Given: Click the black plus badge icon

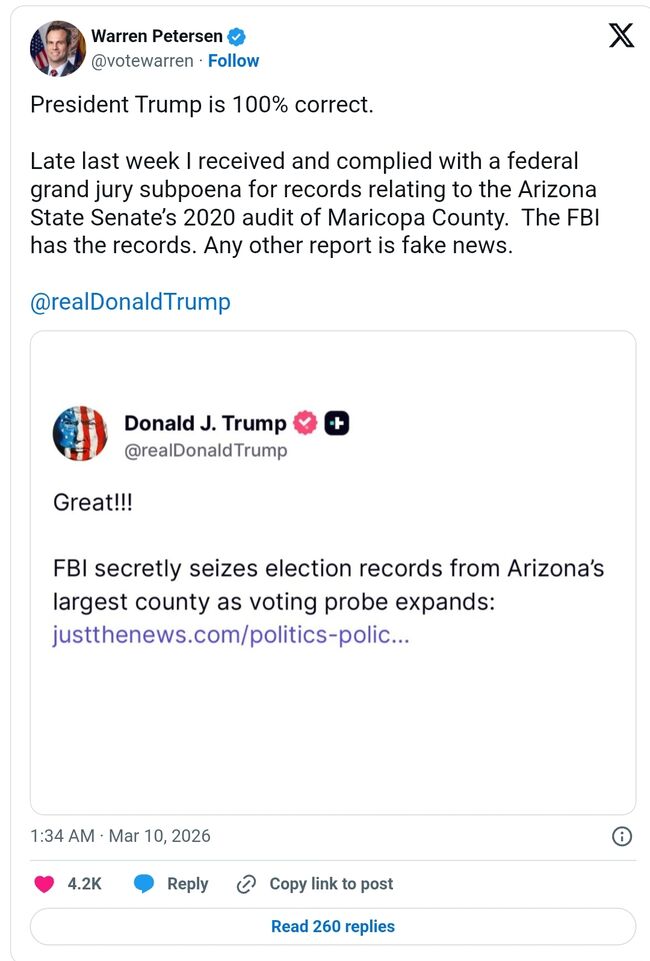Looking at the screenshot, I should [x=338, y=423].
